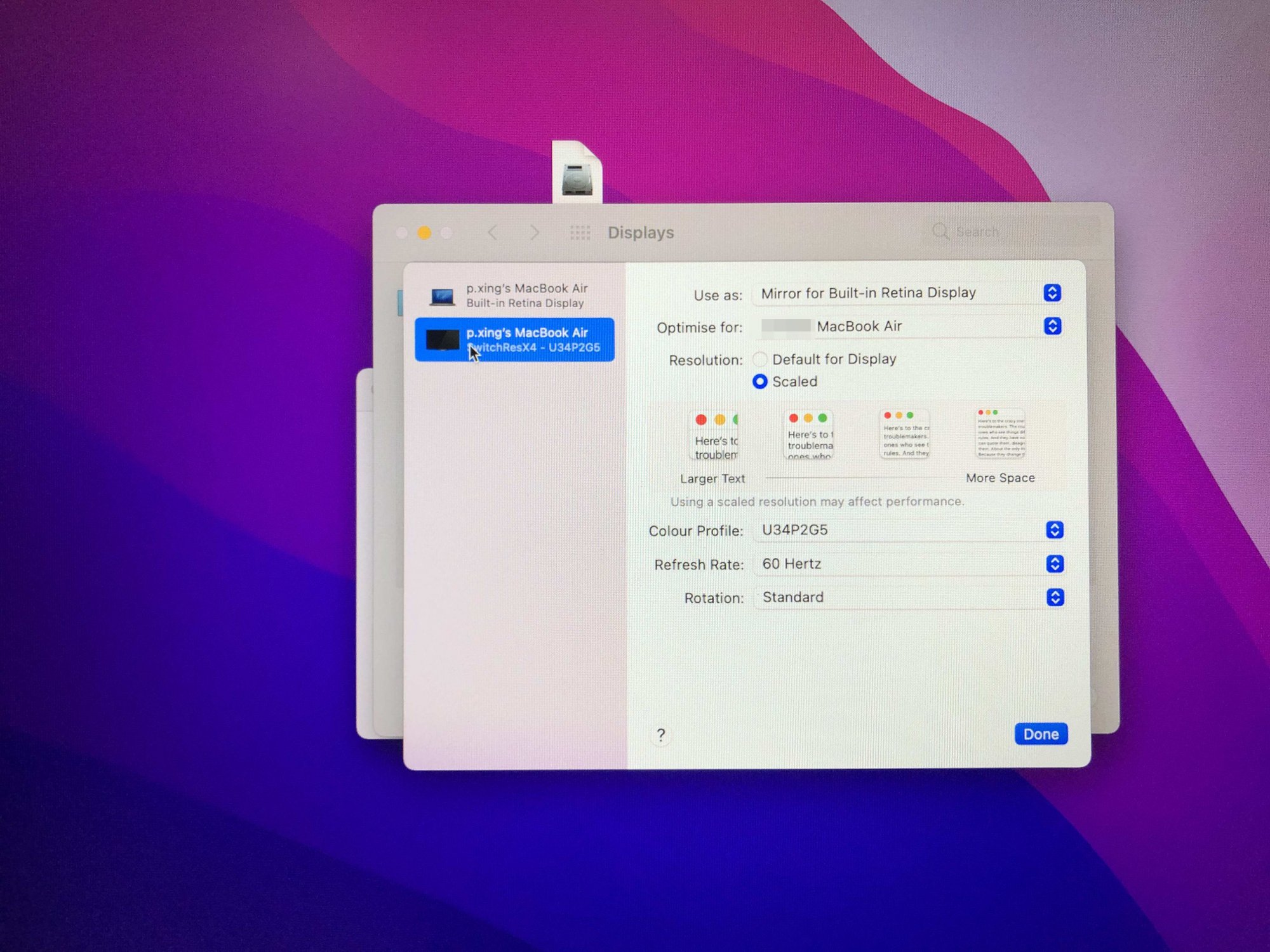This screenshot has height=952, width=1270.
Task: Select the Built-in Retina Display entry
Action: (514, 295)
